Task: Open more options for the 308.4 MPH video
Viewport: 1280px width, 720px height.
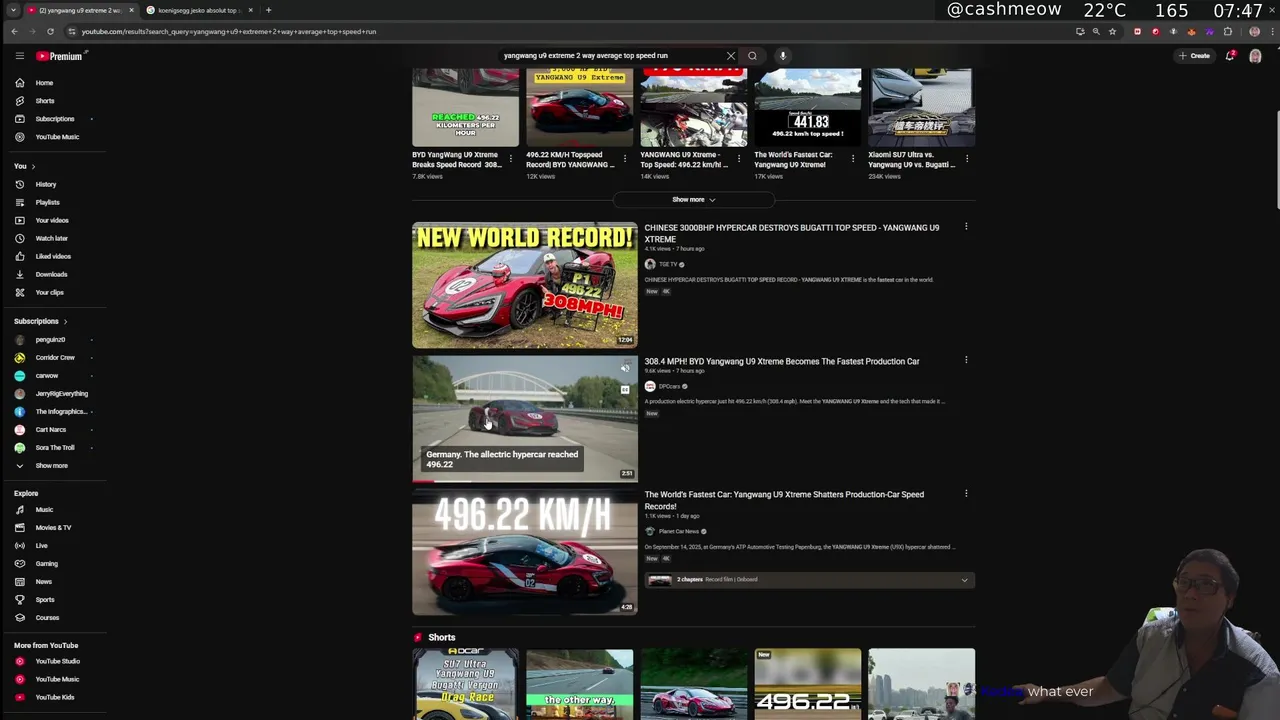Action: click(966, 360)
